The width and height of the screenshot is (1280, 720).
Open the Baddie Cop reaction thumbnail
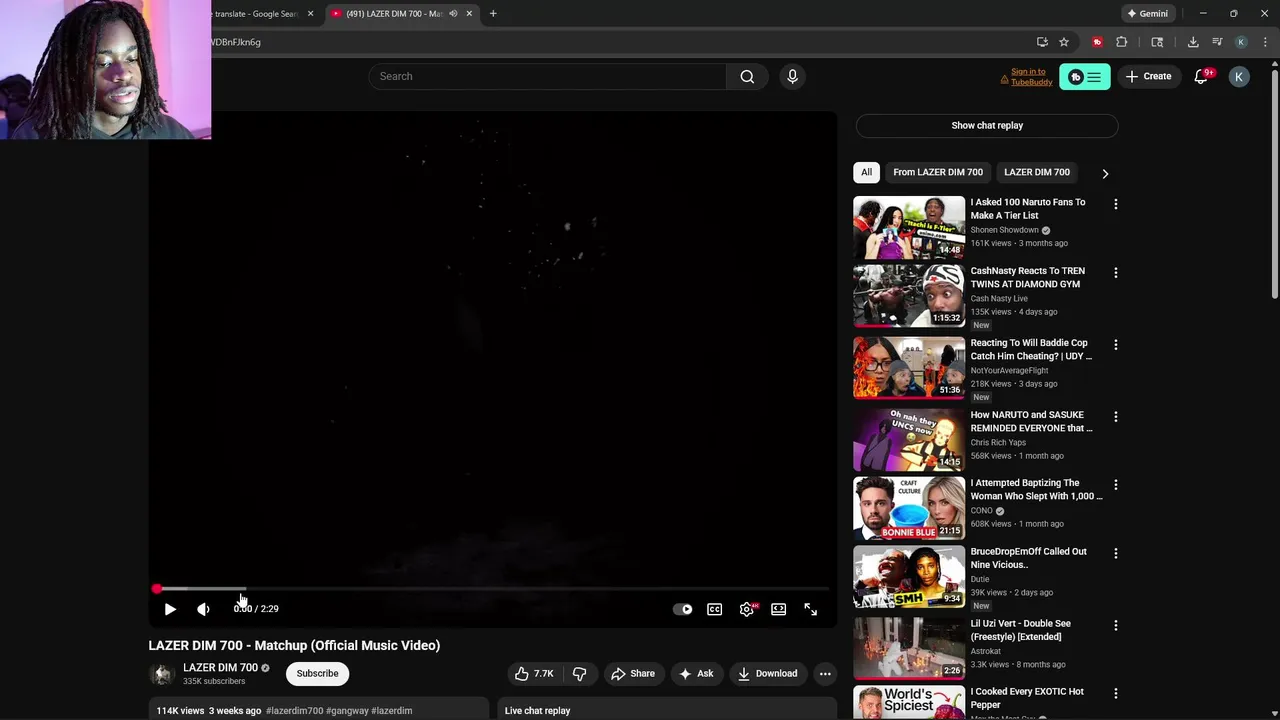(x=909, y=368)
